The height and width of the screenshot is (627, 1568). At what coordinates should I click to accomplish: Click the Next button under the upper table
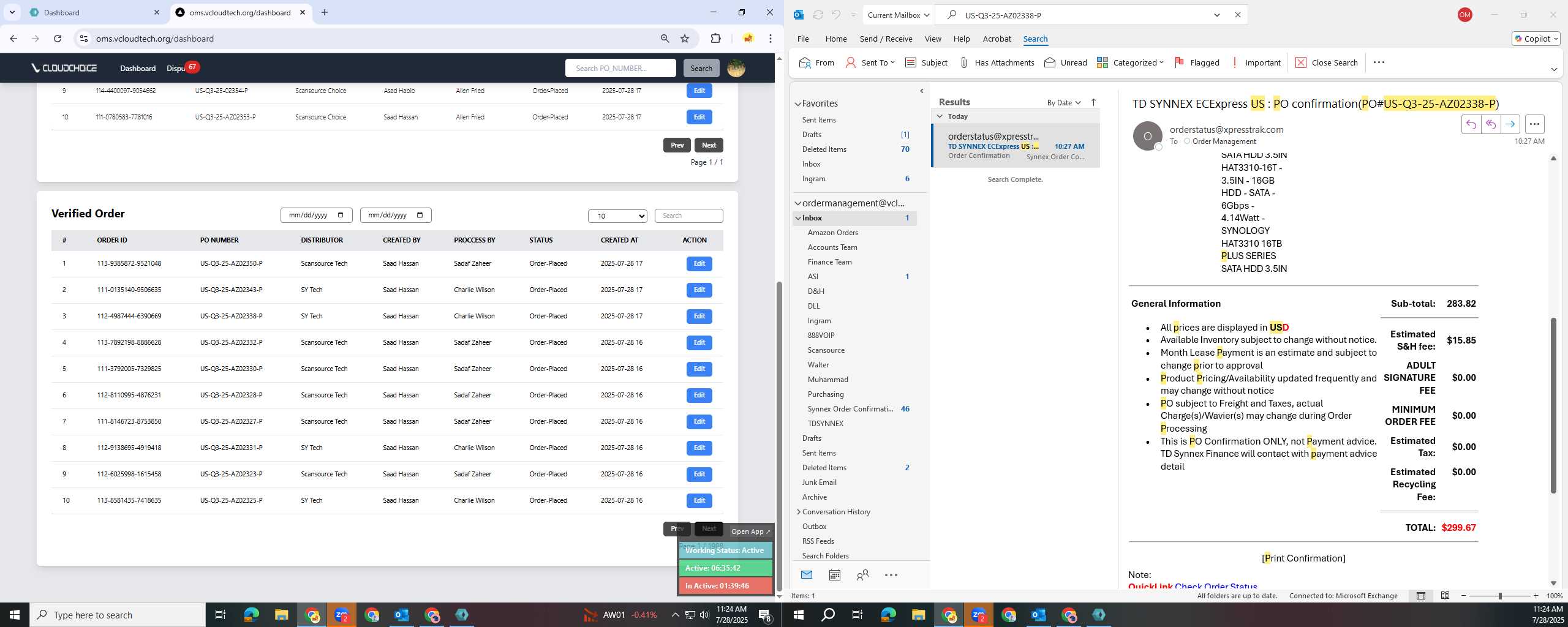[709, 145]
